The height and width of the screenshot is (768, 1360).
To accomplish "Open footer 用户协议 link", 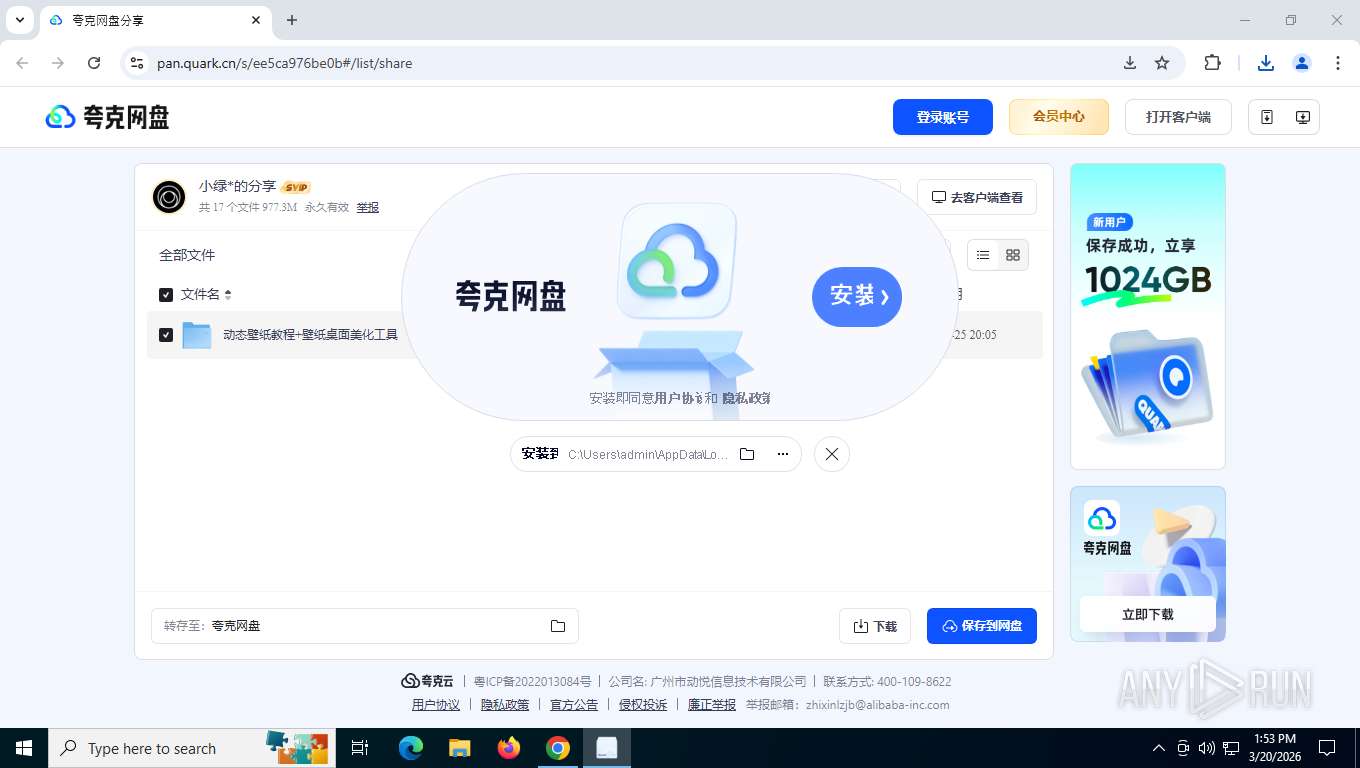I will click(436, 705).
